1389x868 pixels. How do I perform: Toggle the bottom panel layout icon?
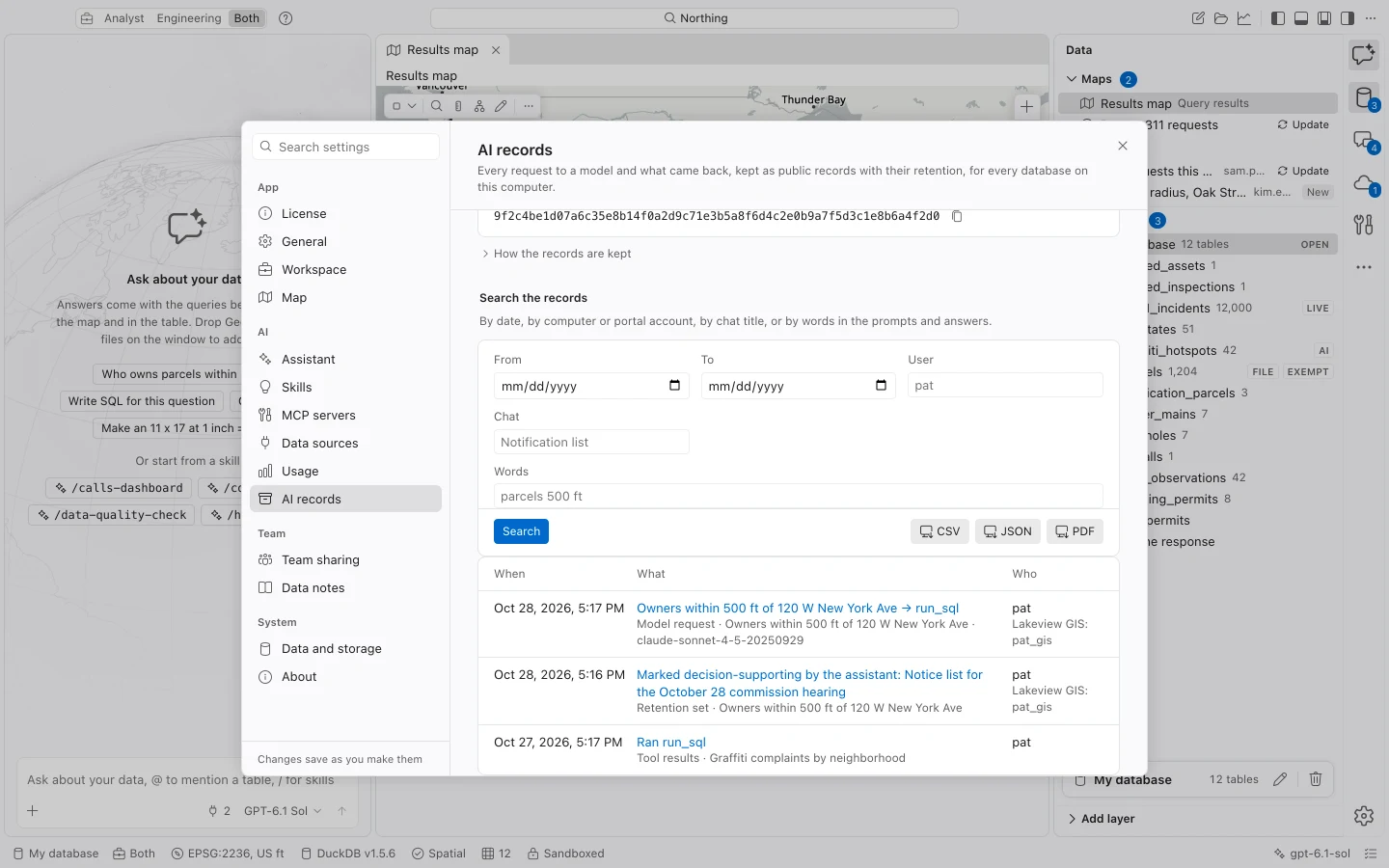1301,18
